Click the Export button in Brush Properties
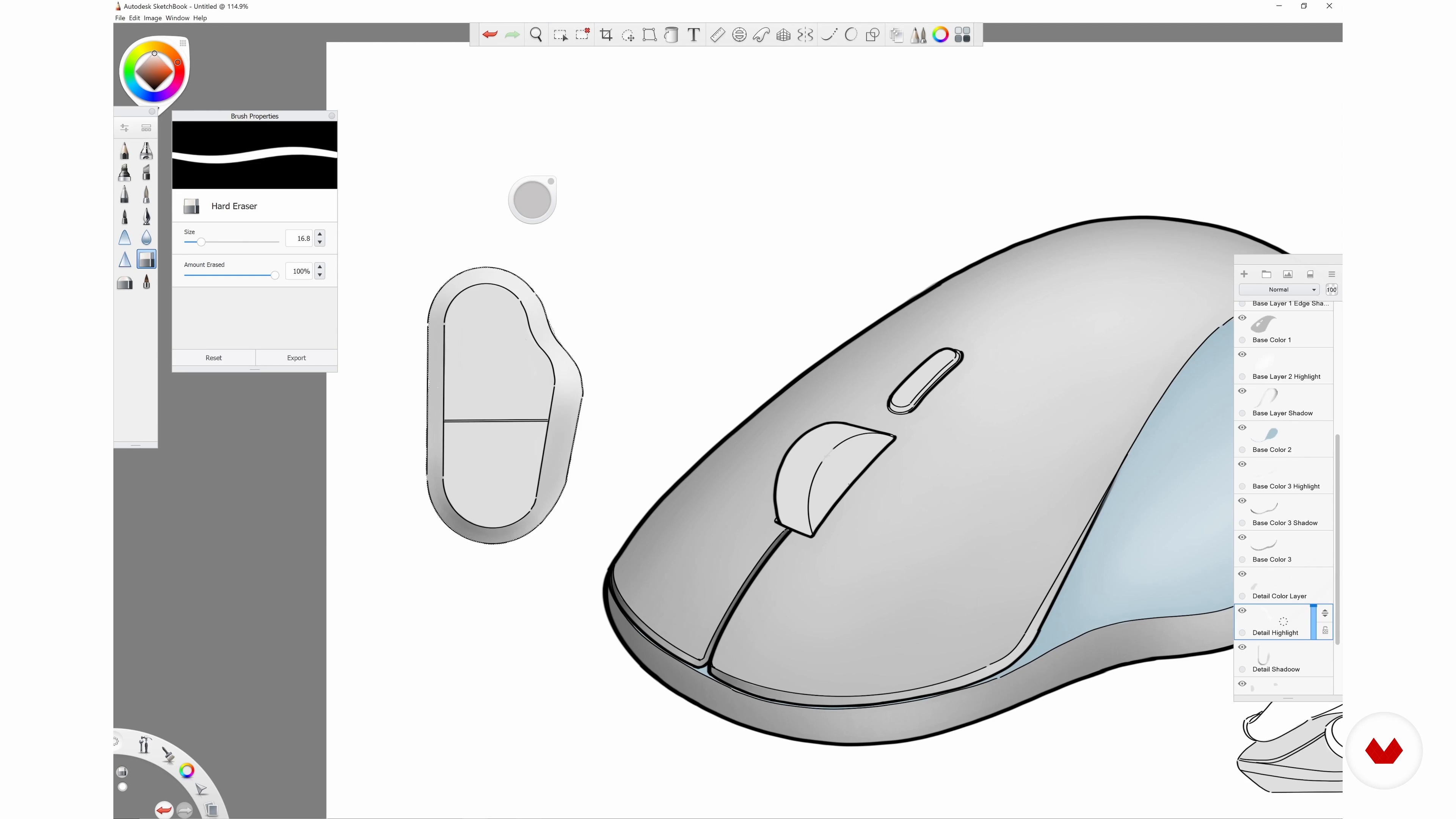The image size is (1456, 819). (x=296, y=358)
